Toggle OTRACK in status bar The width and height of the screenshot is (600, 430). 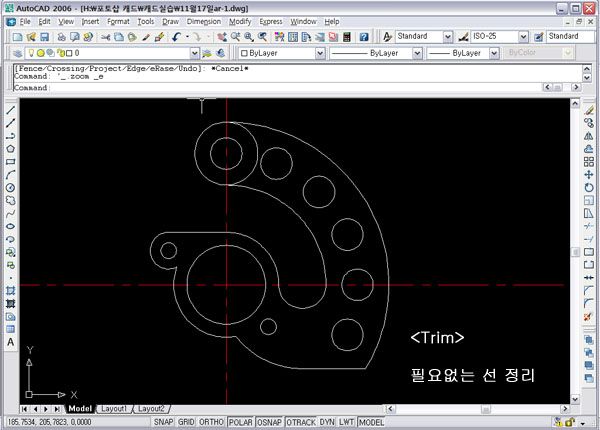(x=301, y=422)
